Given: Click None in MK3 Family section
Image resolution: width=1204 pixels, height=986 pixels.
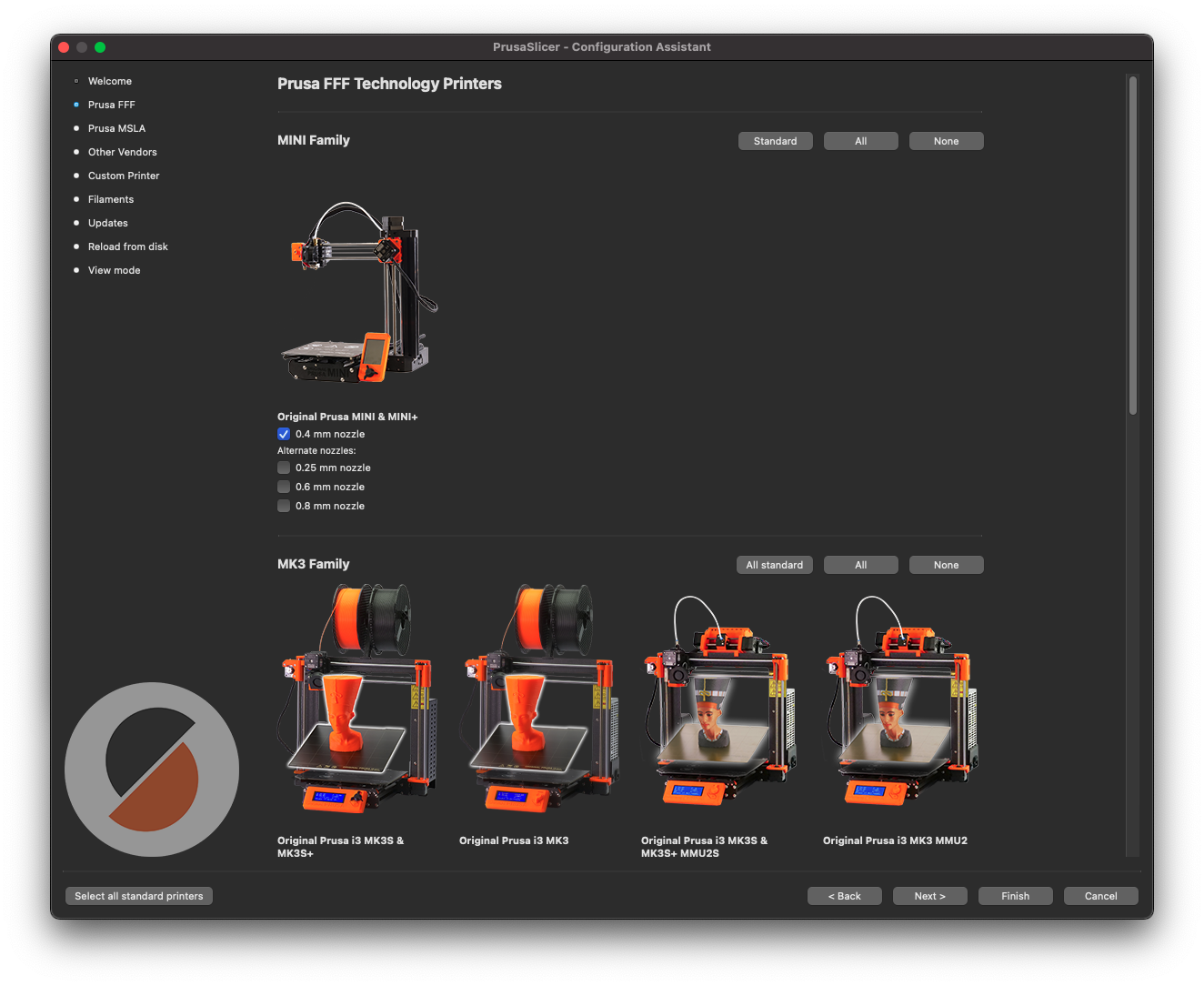Looking at the screenshot, I should pyautogui.click(x=947, y=565).
